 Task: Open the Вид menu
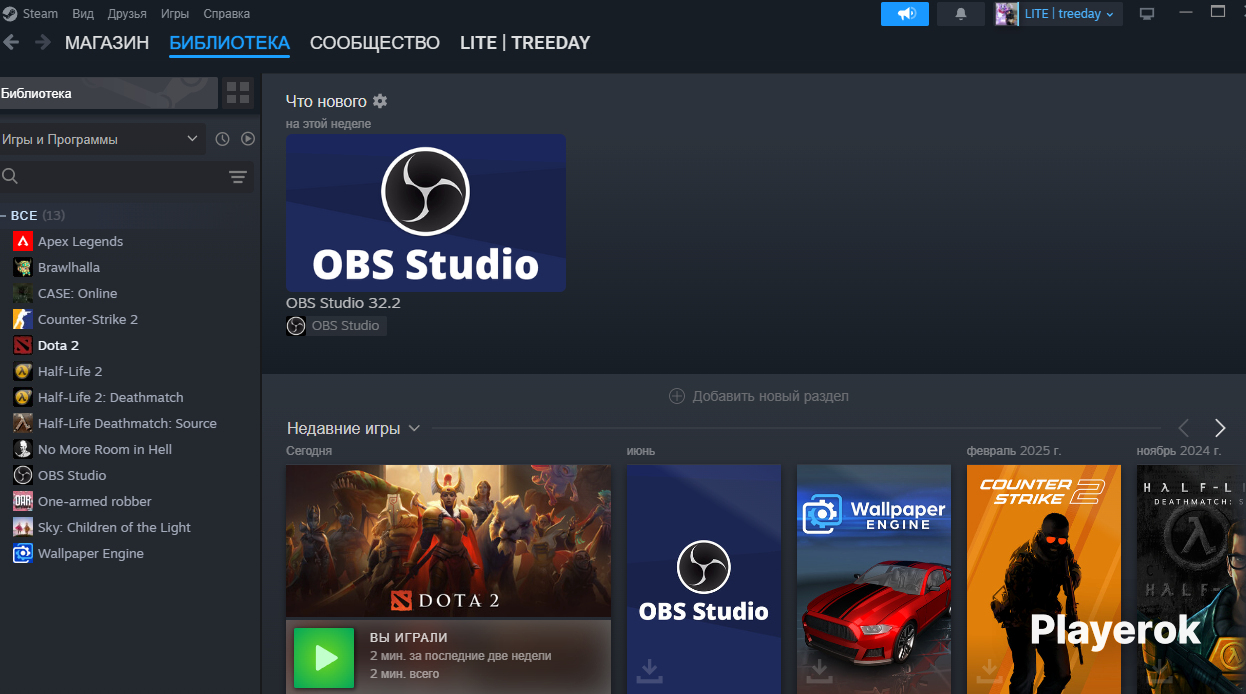pos(84,13)
